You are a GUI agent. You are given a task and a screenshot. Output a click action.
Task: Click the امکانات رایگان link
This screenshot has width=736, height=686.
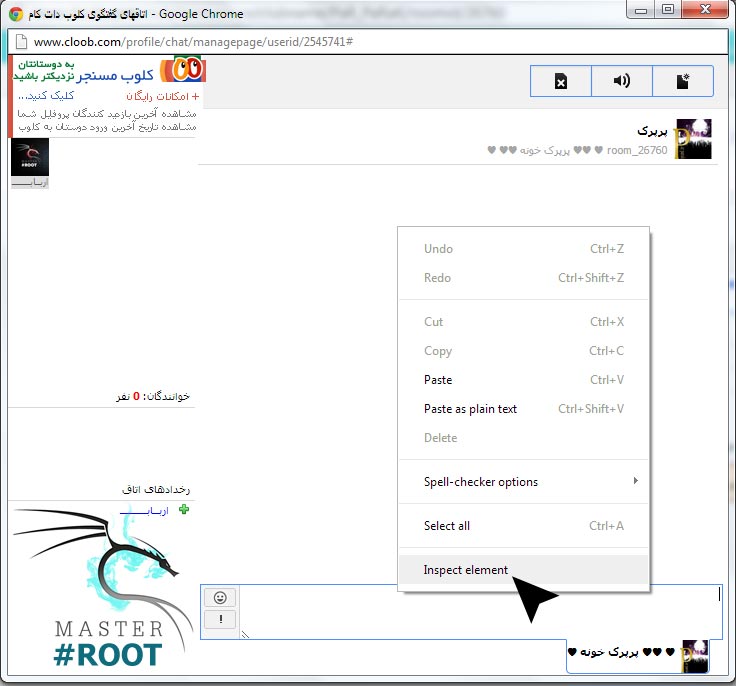(x=162, y=96)
